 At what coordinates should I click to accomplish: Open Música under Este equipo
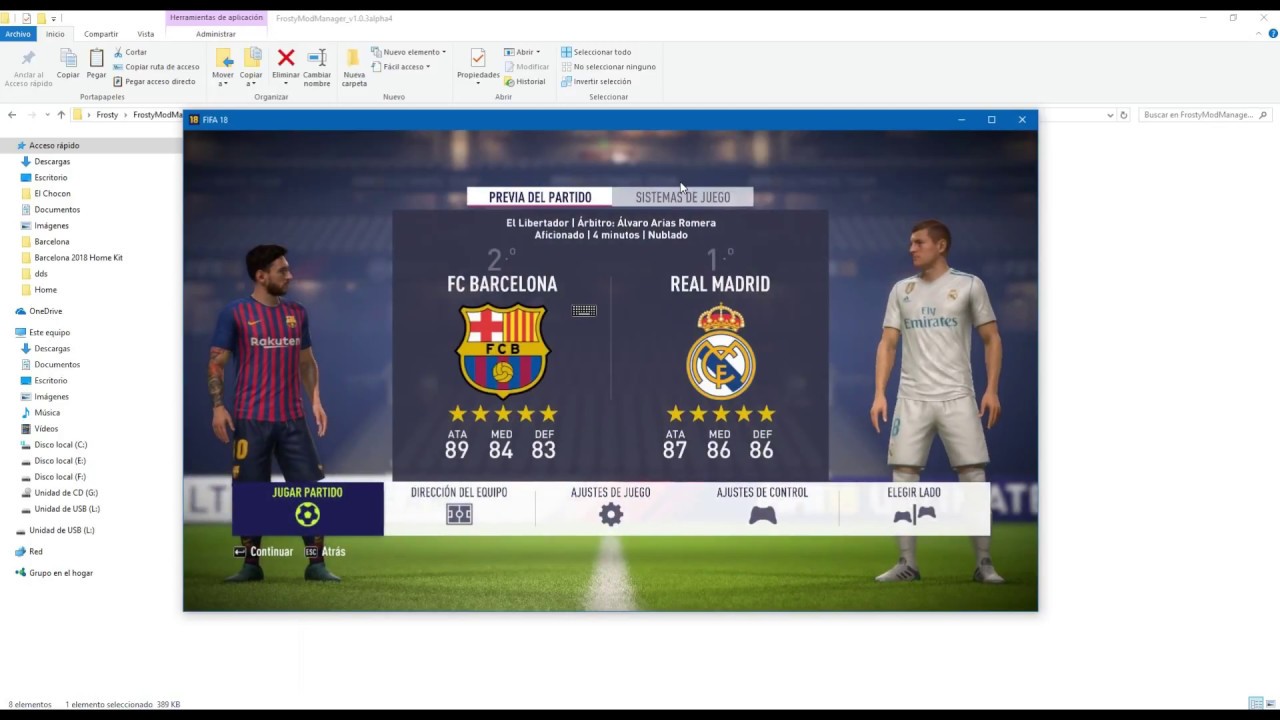point(47,412)
